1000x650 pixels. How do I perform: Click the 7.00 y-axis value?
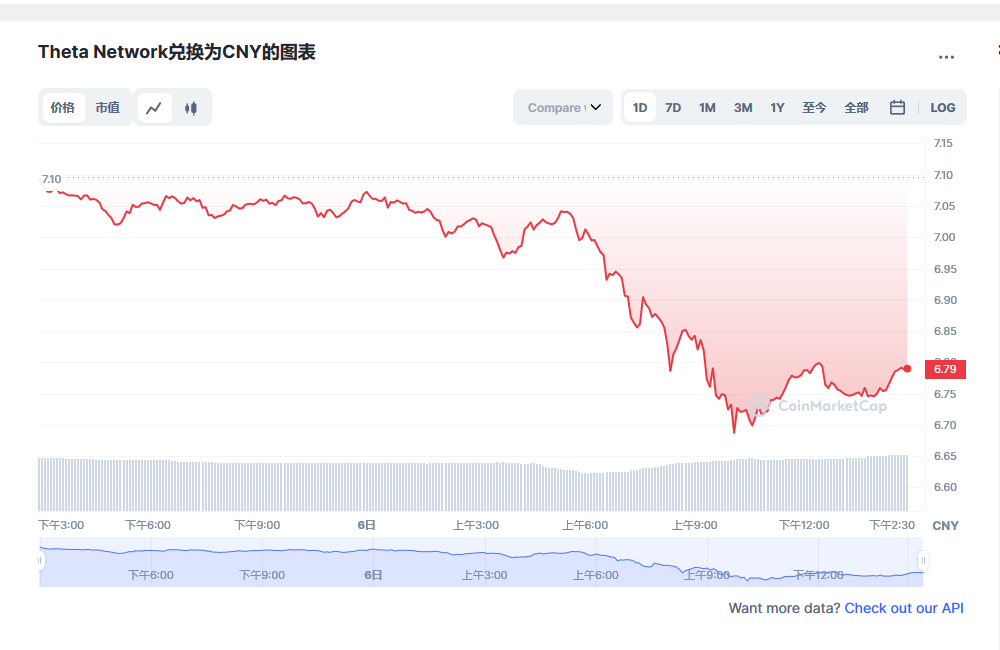pos(945,237)
